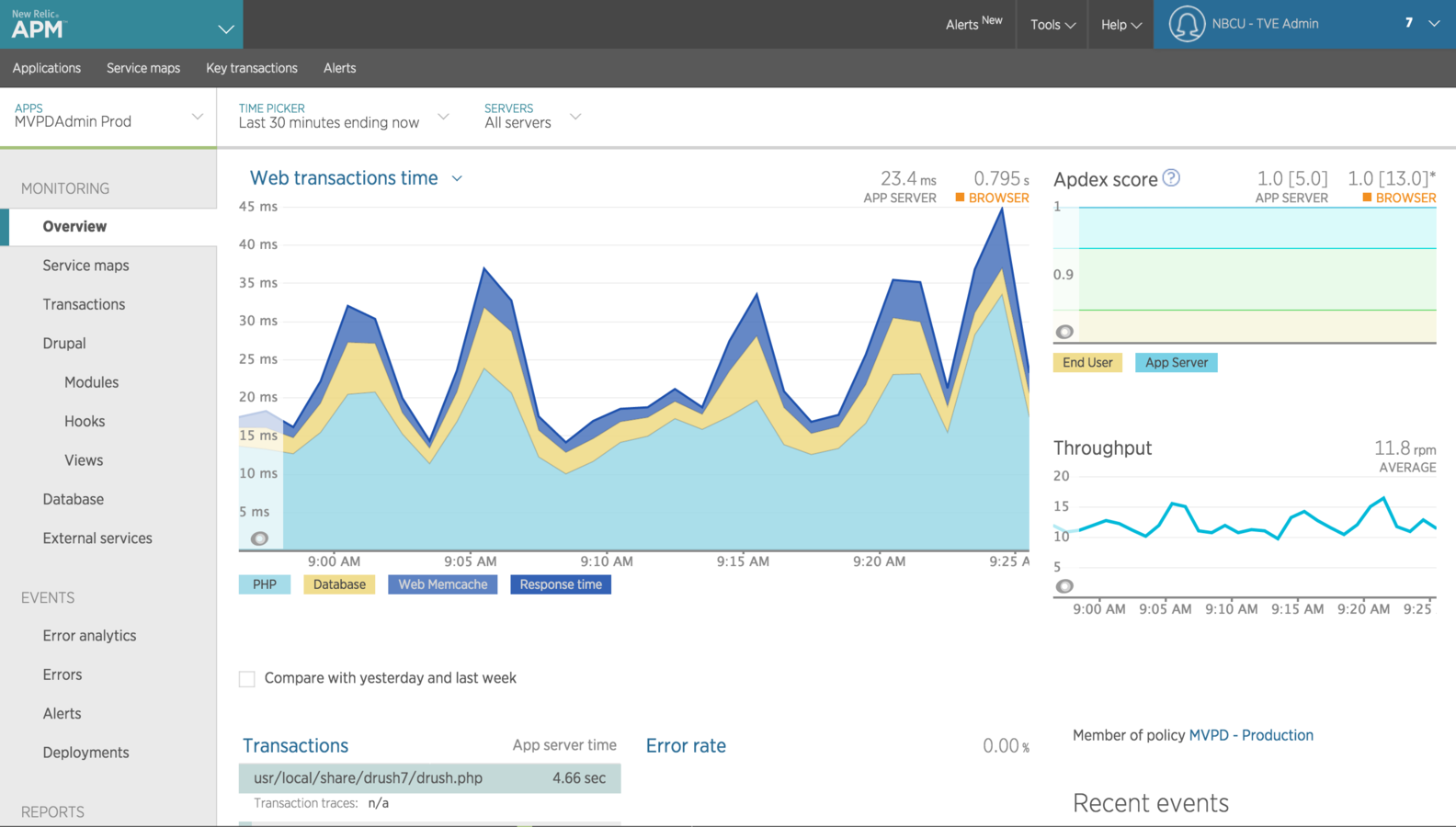Enable Compare with yesterday and last week
Image resolution: width=1456 pixels, height=827 pixels.
pyautogui.click(x=247, y=679)
